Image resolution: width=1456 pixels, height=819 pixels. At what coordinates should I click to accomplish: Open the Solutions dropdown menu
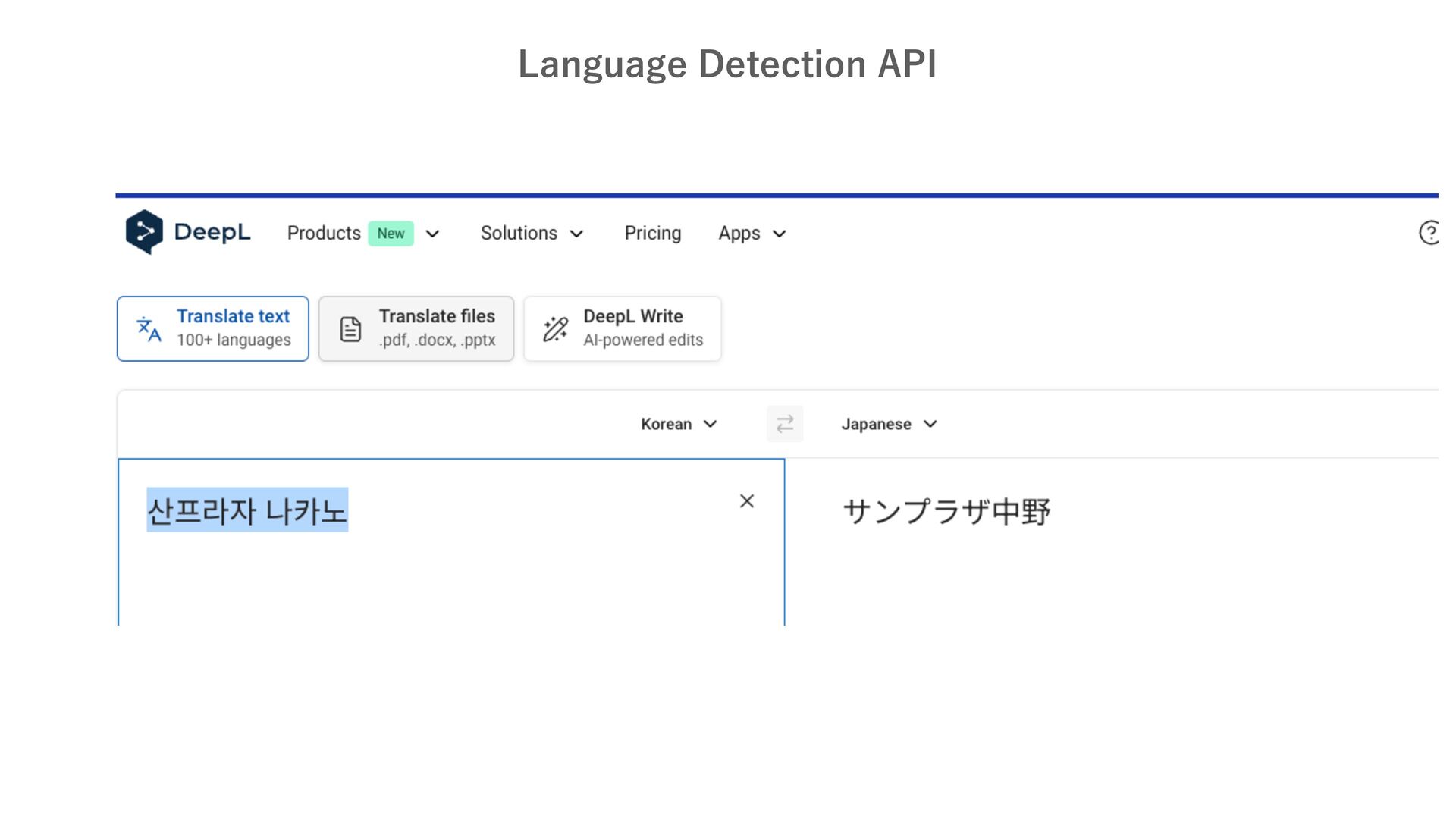(532, 234)
